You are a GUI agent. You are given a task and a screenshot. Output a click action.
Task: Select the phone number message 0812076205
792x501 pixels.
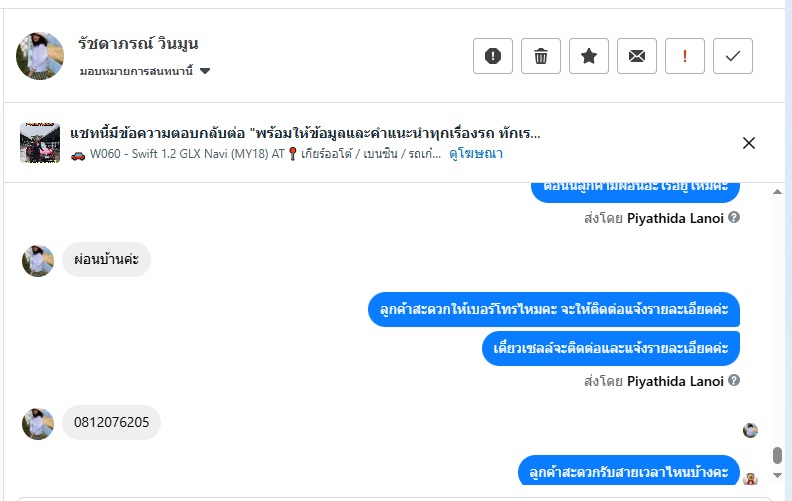(x=111, y=422)
